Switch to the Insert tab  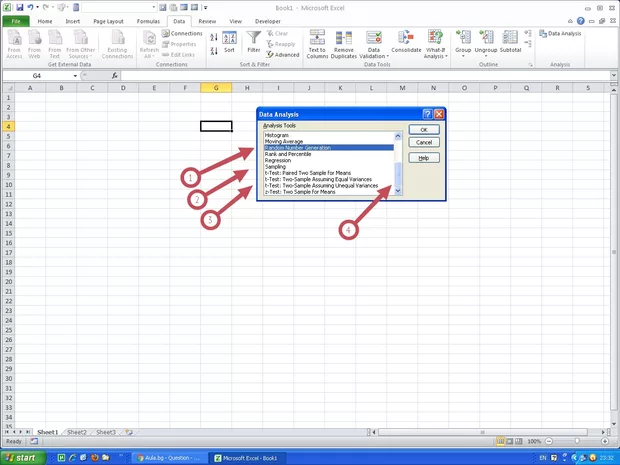click(72, 21)
